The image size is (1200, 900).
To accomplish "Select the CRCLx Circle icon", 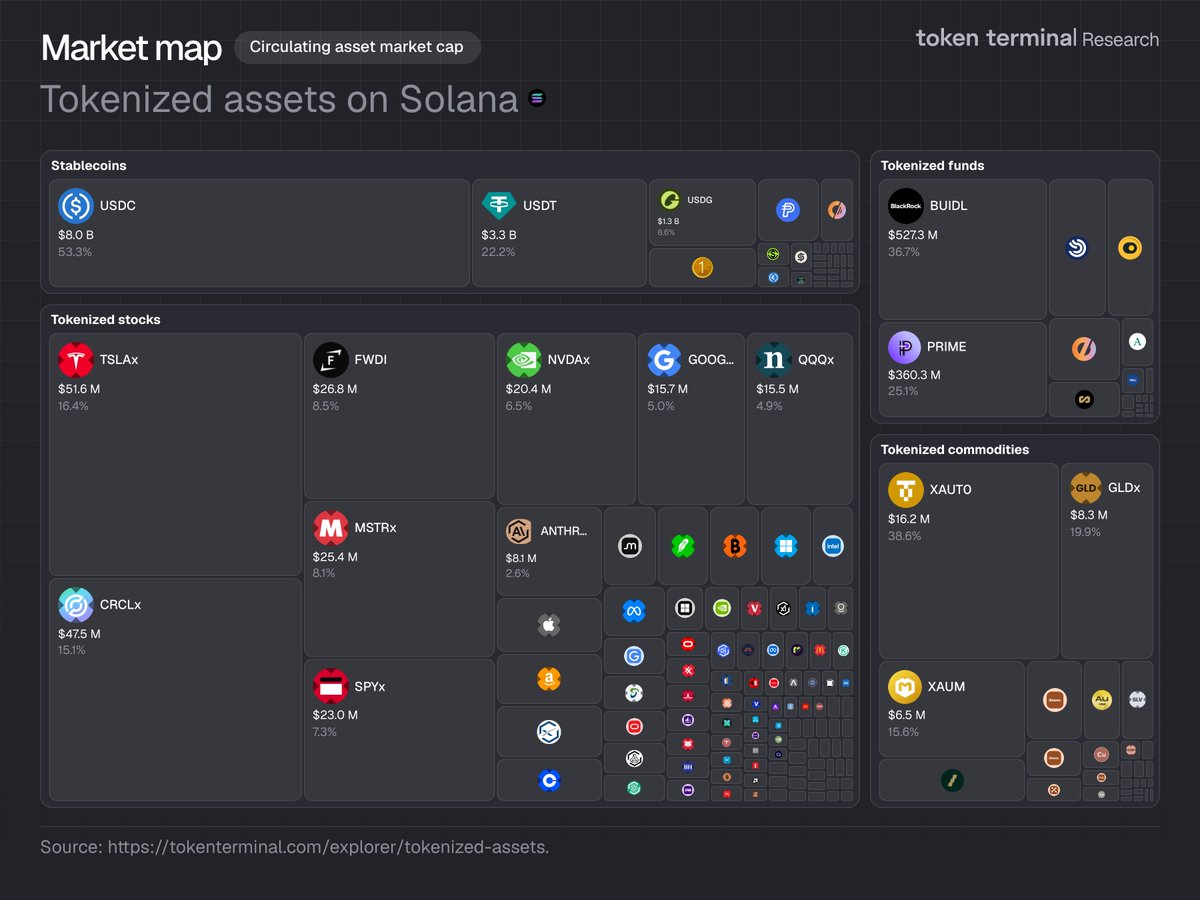I will click(x=76, y=605).
